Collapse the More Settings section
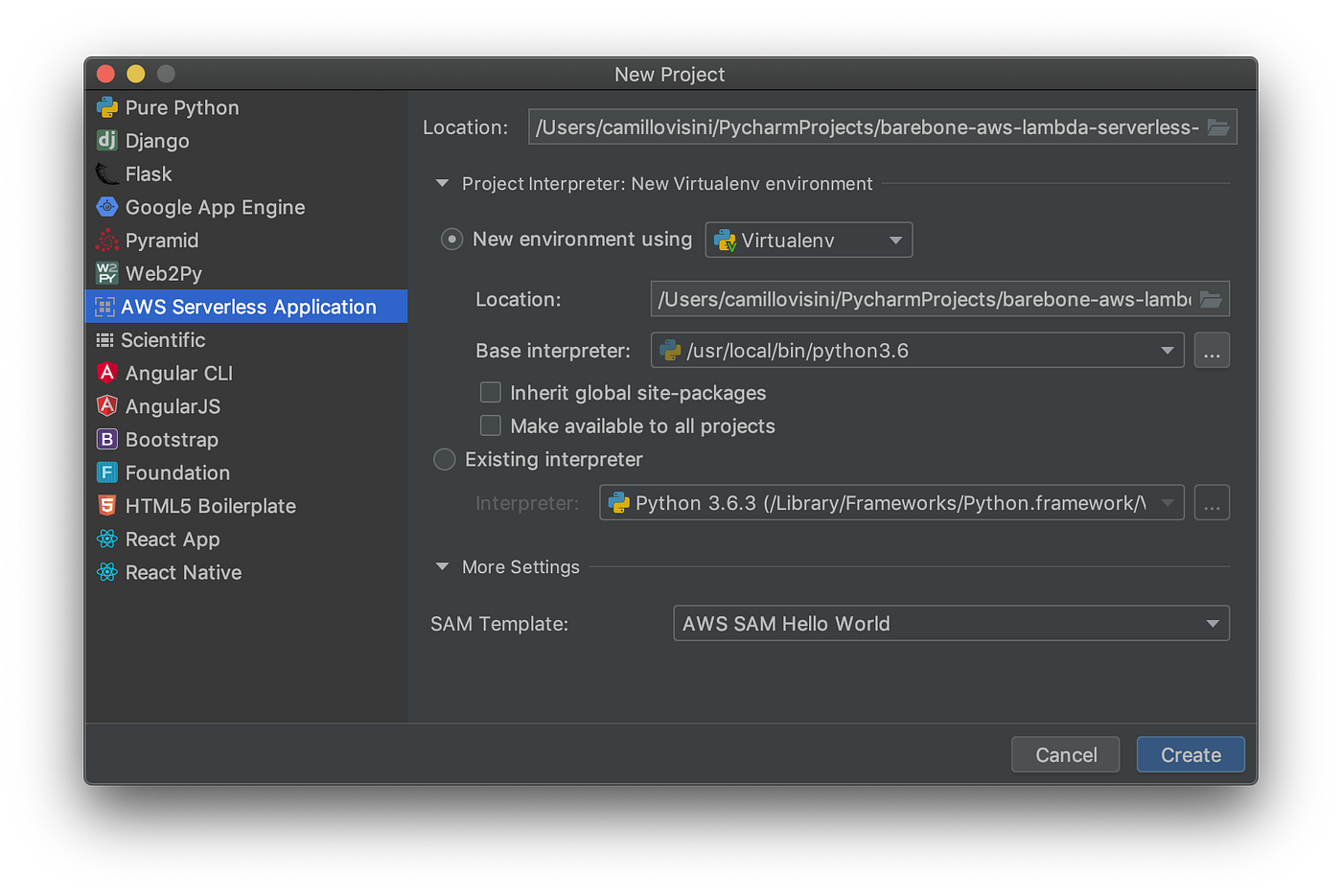This screenshot has height=896, width=1342. (x=441, y=566)
